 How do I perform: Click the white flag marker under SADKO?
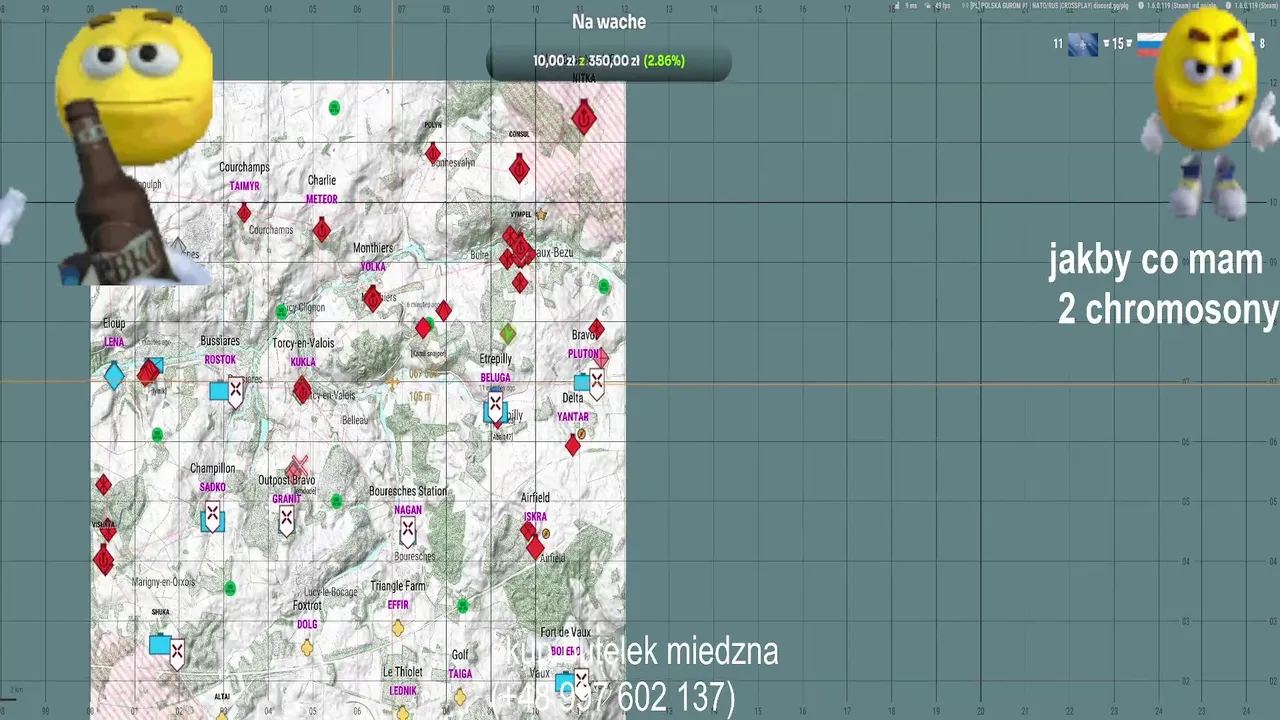pyautogui.click(x=212, y=518)
